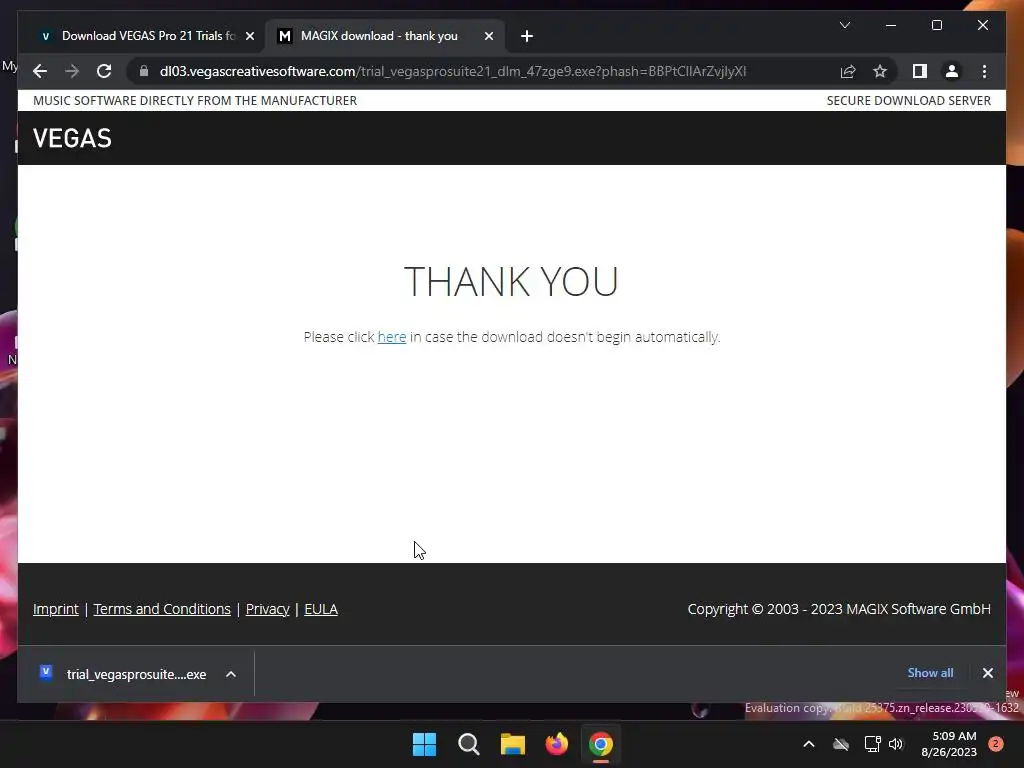The height and width of the screenshot is (768, 1024).
Task: Open the Imprint footer link
Action: (x=56, y=609)
